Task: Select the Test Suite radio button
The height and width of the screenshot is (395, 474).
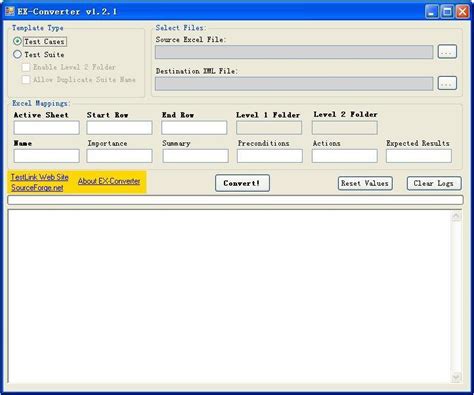Action: point(17,54)
